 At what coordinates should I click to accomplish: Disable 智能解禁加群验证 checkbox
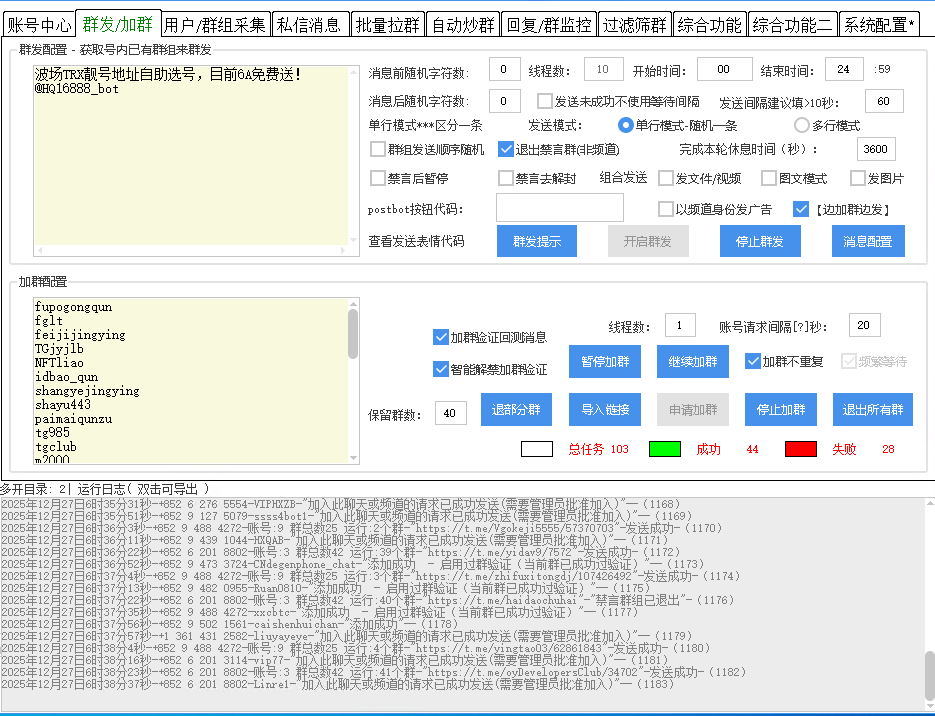(x=441, y=369)
